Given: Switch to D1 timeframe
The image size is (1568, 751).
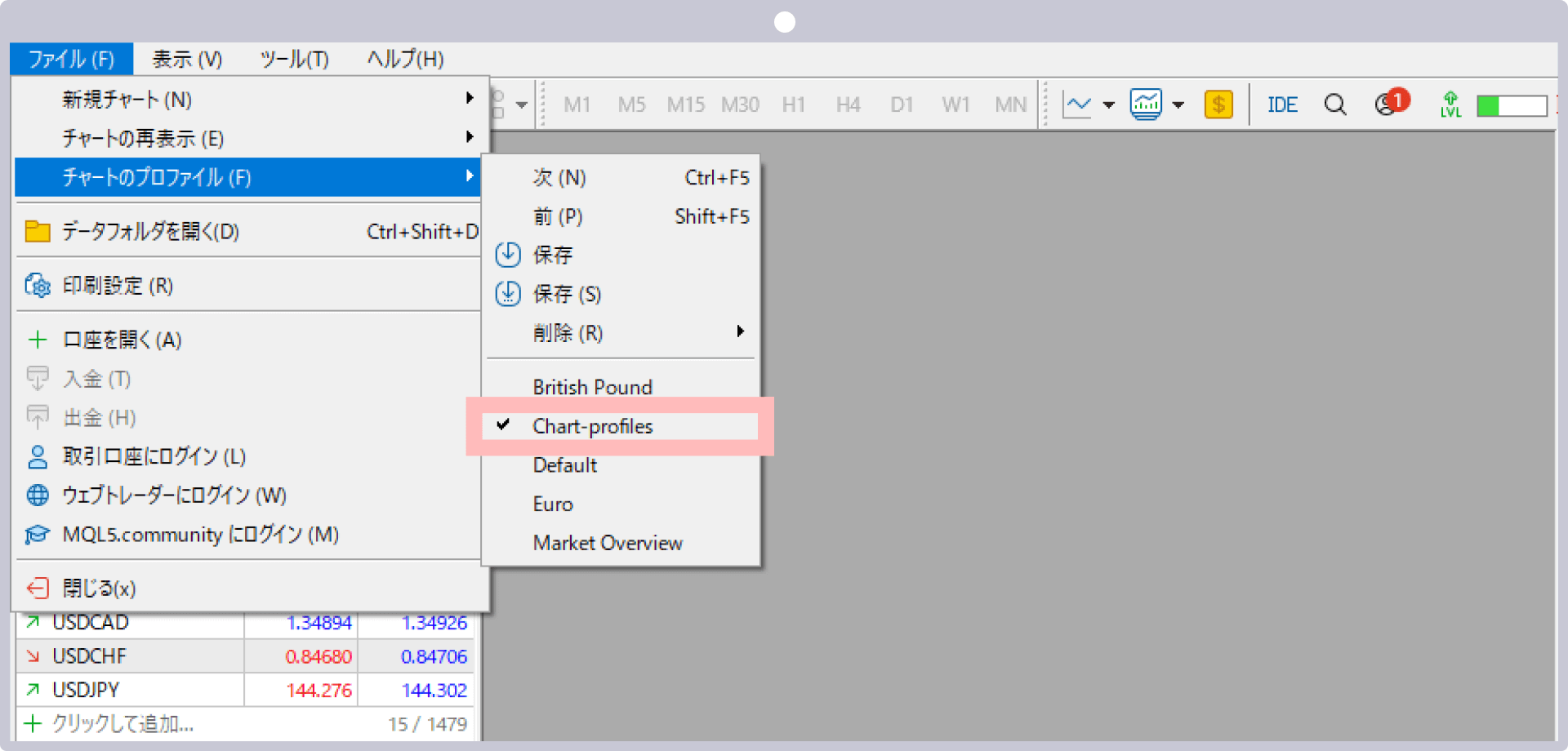Looking at the screenshot, I should (x=902, y=104).
